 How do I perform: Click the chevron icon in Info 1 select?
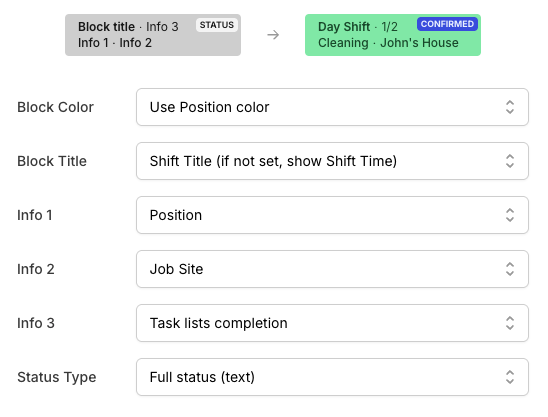[x=510, y=215]
